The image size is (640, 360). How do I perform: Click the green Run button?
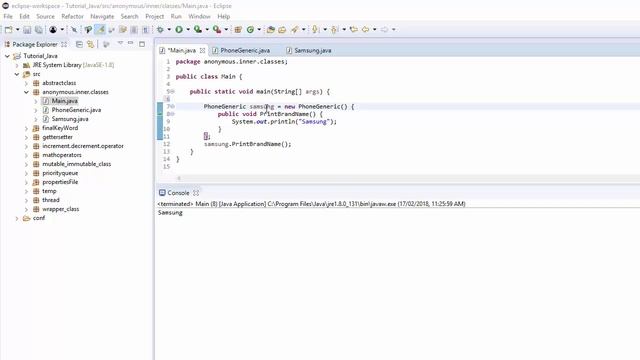click(179, 29)
